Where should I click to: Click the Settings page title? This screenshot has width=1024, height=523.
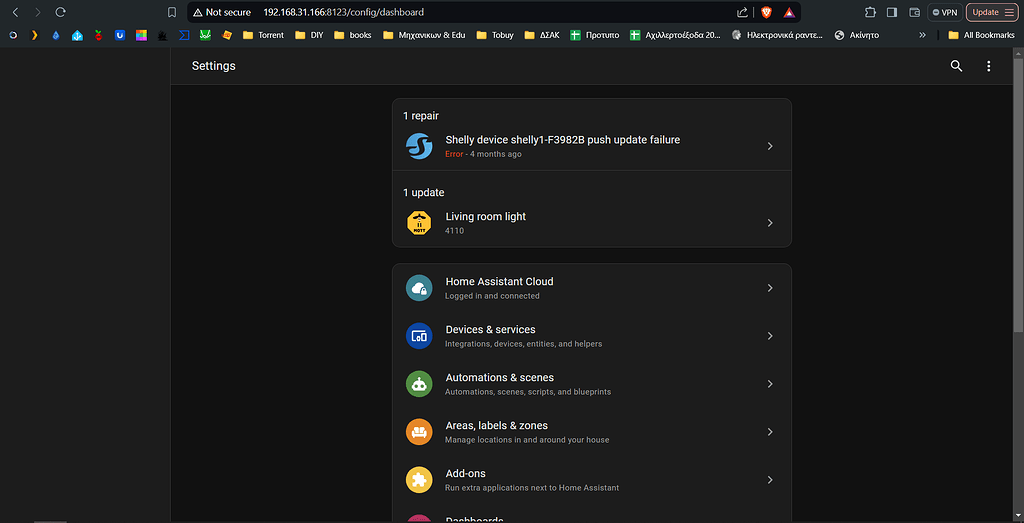click(x=214, y=66)
